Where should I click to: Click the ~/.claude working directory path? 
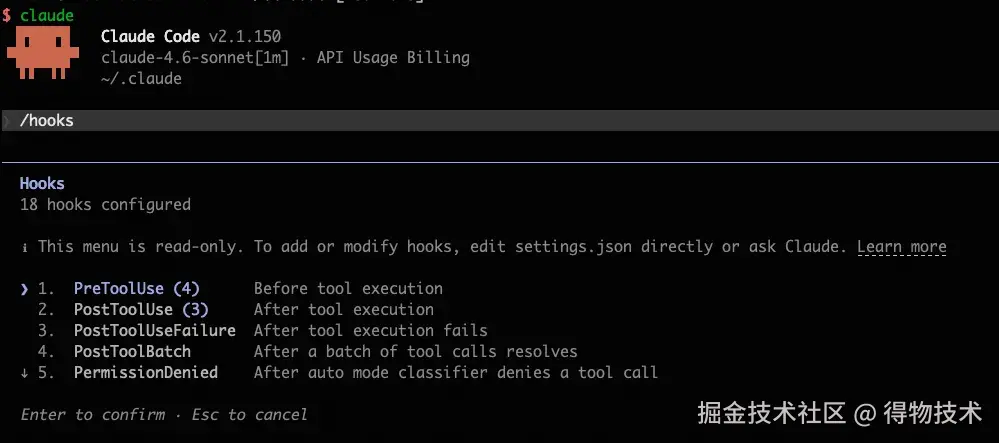(x=141, y=79)
